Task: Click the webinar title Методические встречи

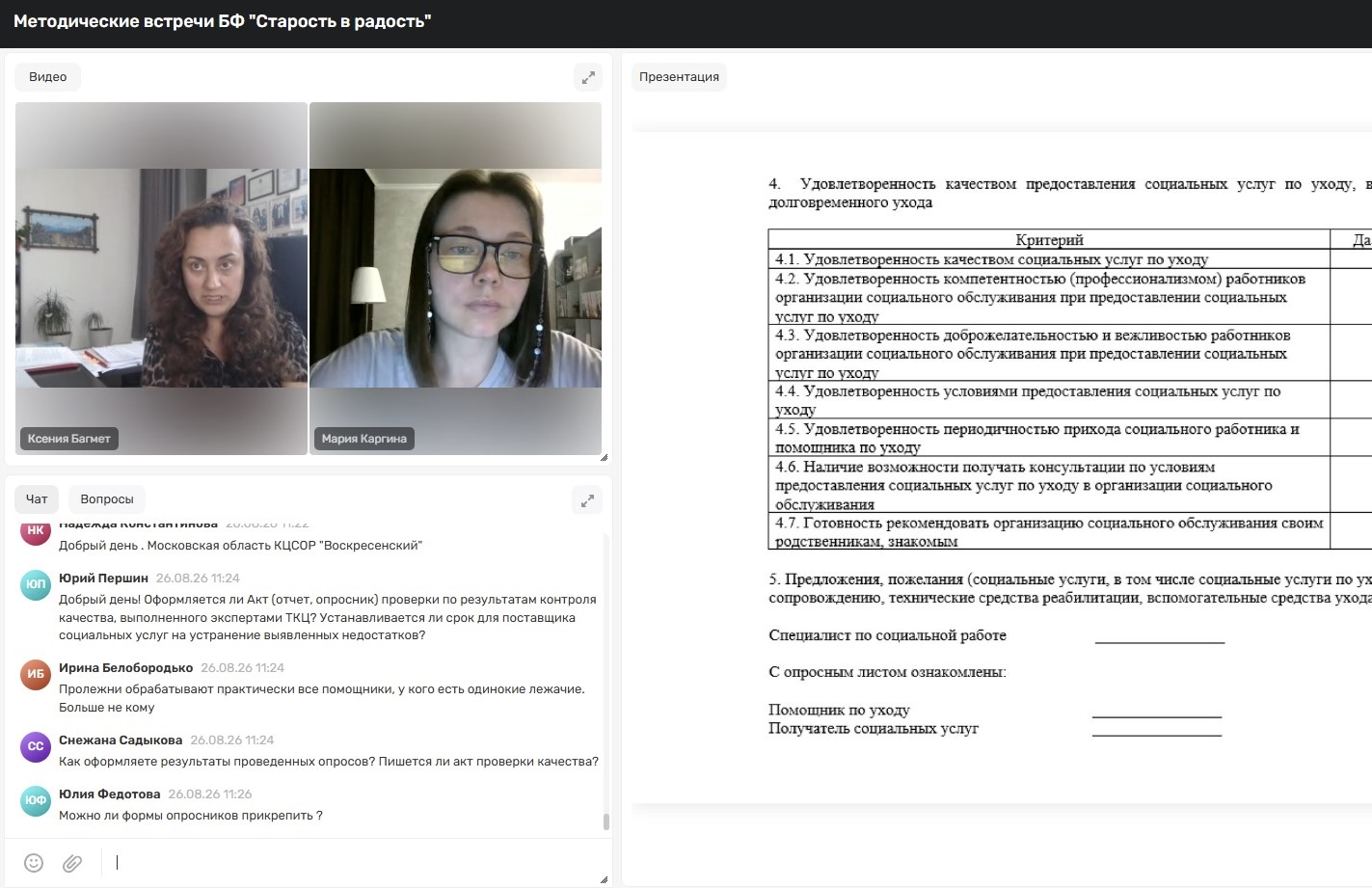Action: pos(222,21)
